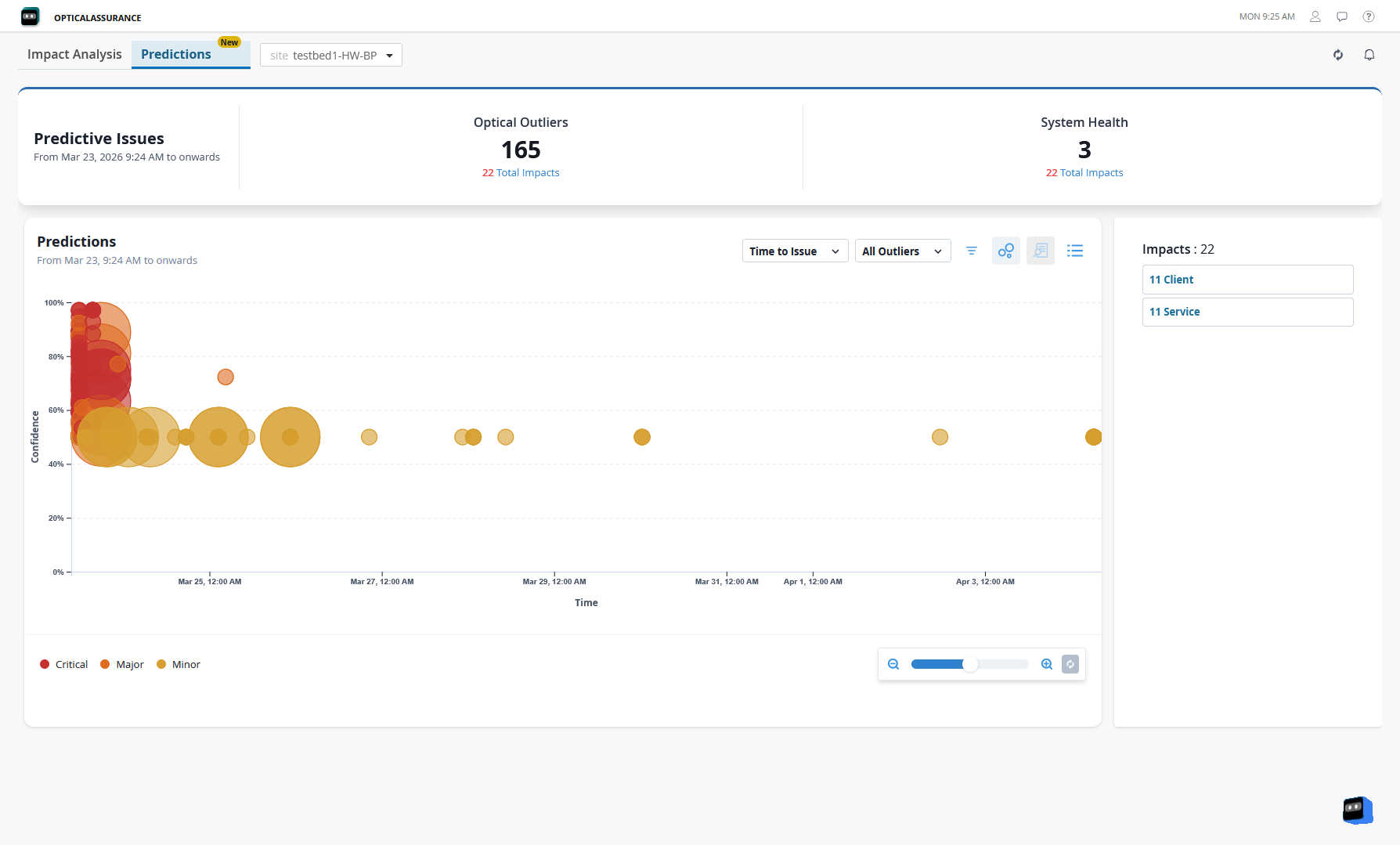Screen dimensions: 1400x845
Task: Open the site testbed1-HW-BP selector
Action: [330, 55]
